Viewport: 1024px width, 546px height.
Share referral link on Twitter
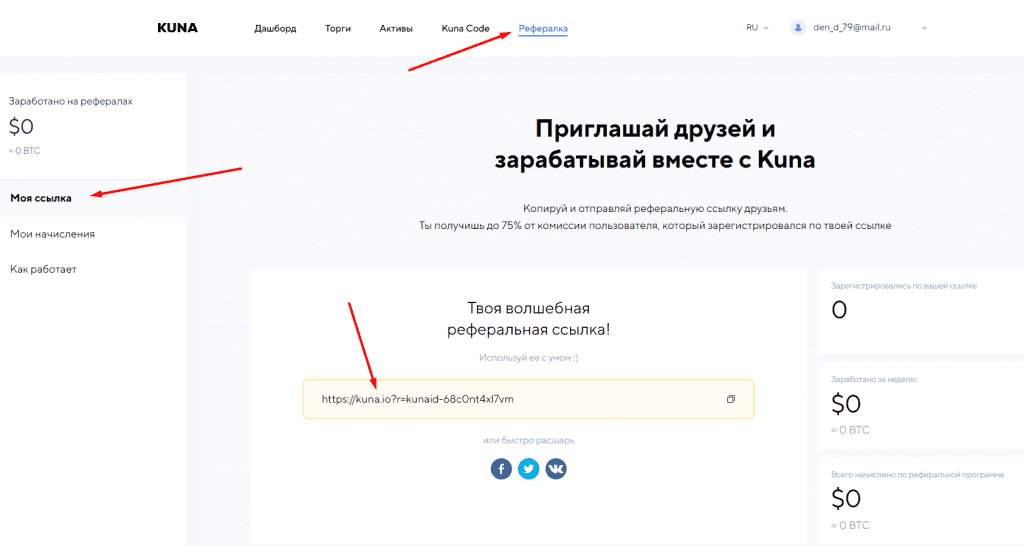[528, 469]
